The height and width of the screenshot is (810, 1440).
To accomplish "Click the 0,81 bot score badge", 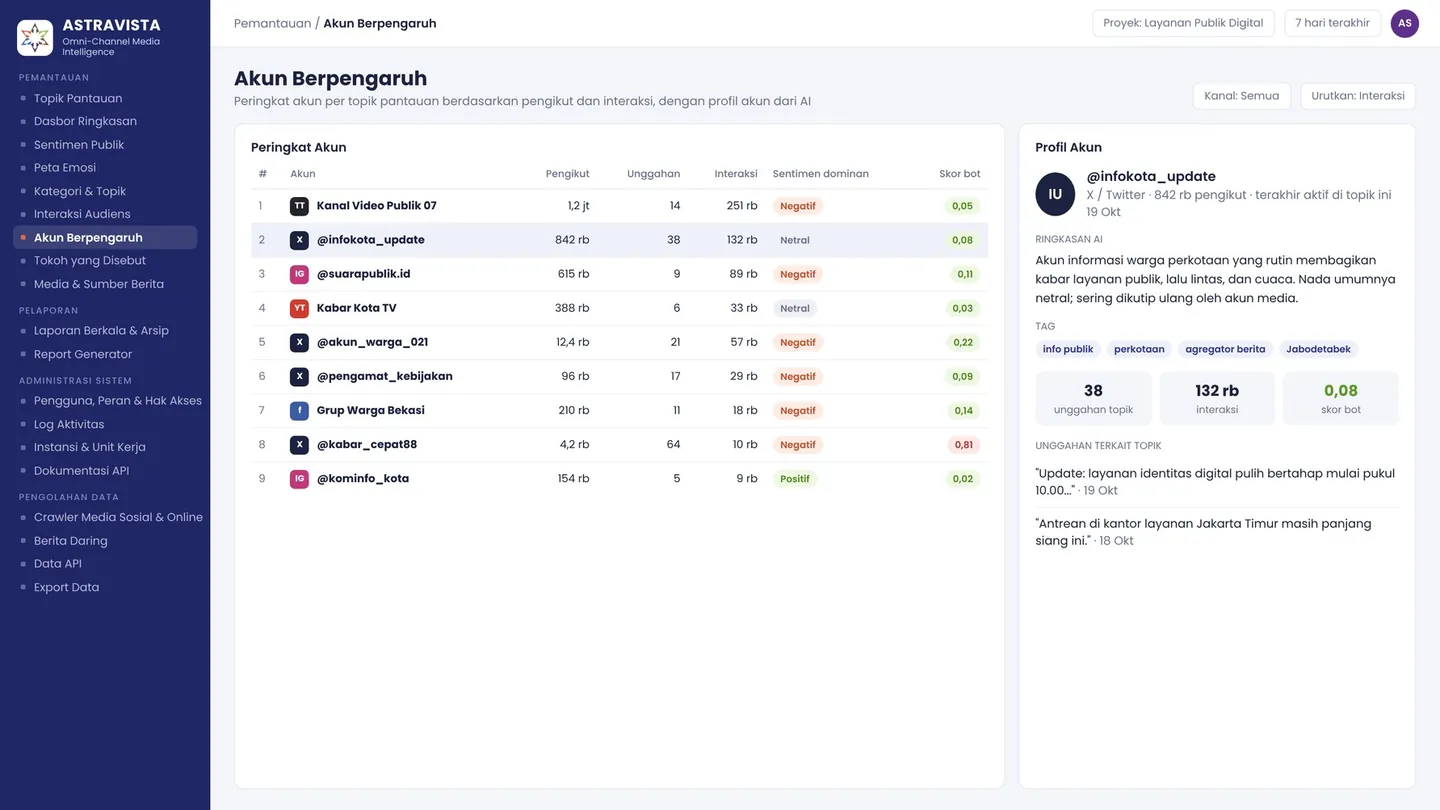I will [x=963, y=445].
